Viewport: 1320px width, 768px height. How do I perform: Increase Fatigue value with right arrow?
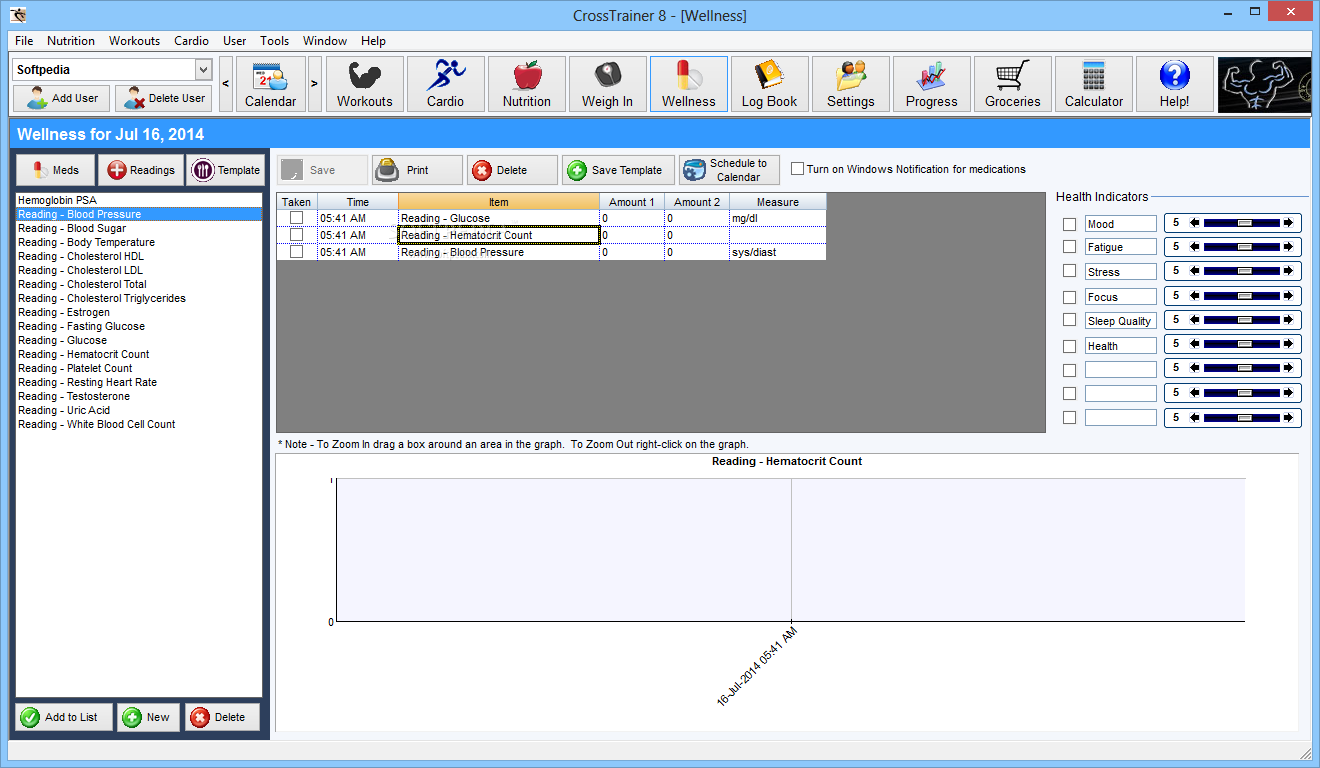[x=1289, y=246]
